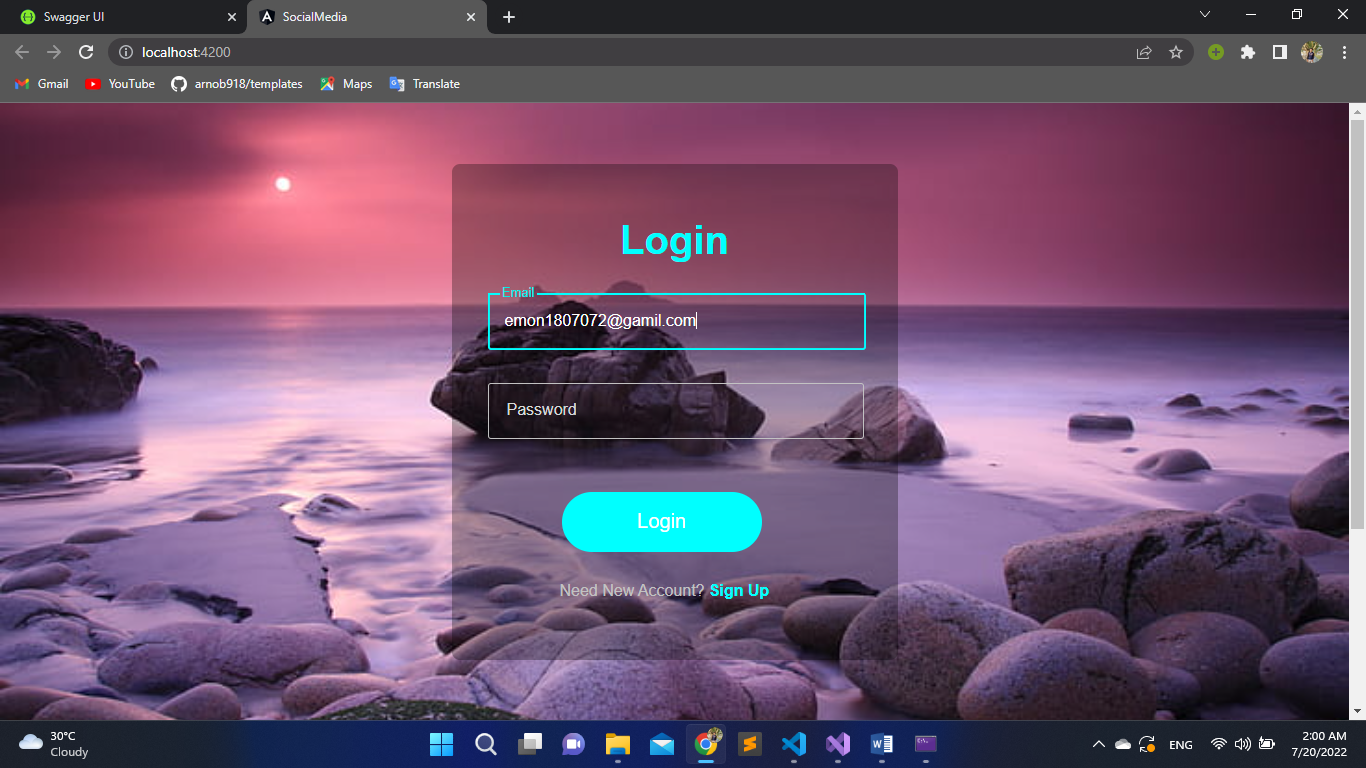Open the Wi-Fi network tray icon
1366x768 pixels.
(1218, 744)
